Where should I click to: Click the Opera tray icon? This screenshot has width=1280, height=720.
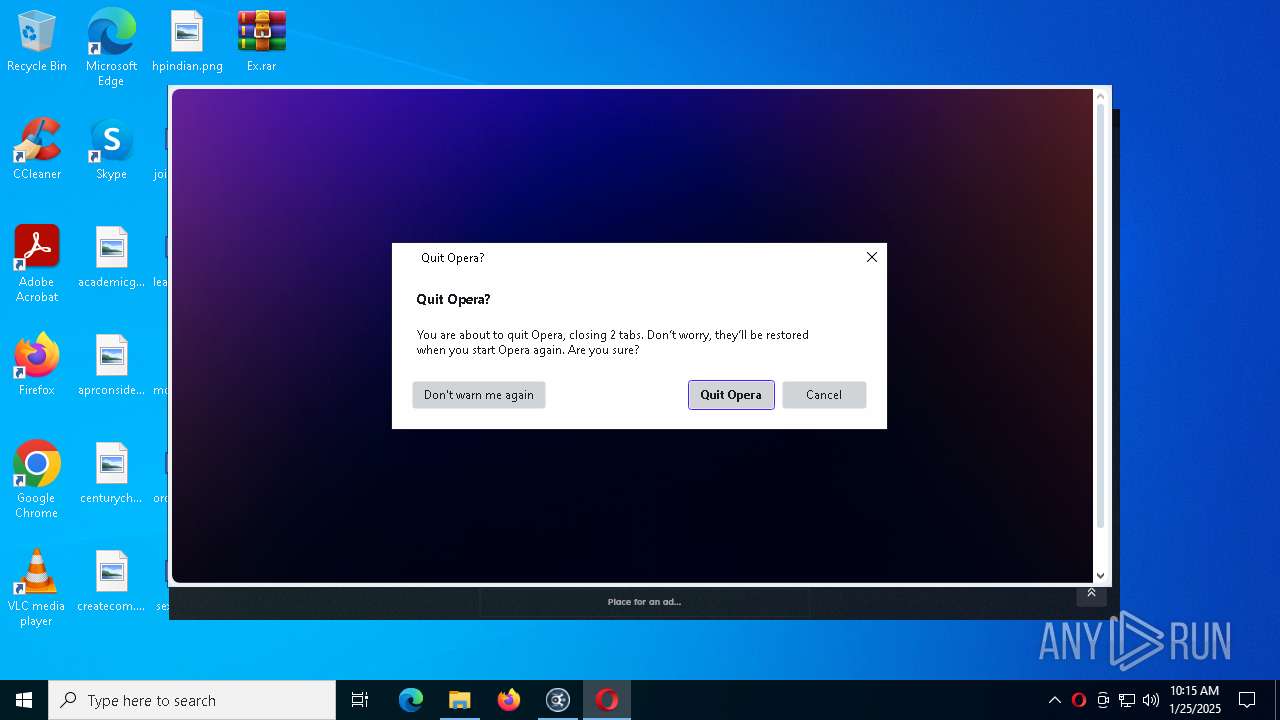1078,700
